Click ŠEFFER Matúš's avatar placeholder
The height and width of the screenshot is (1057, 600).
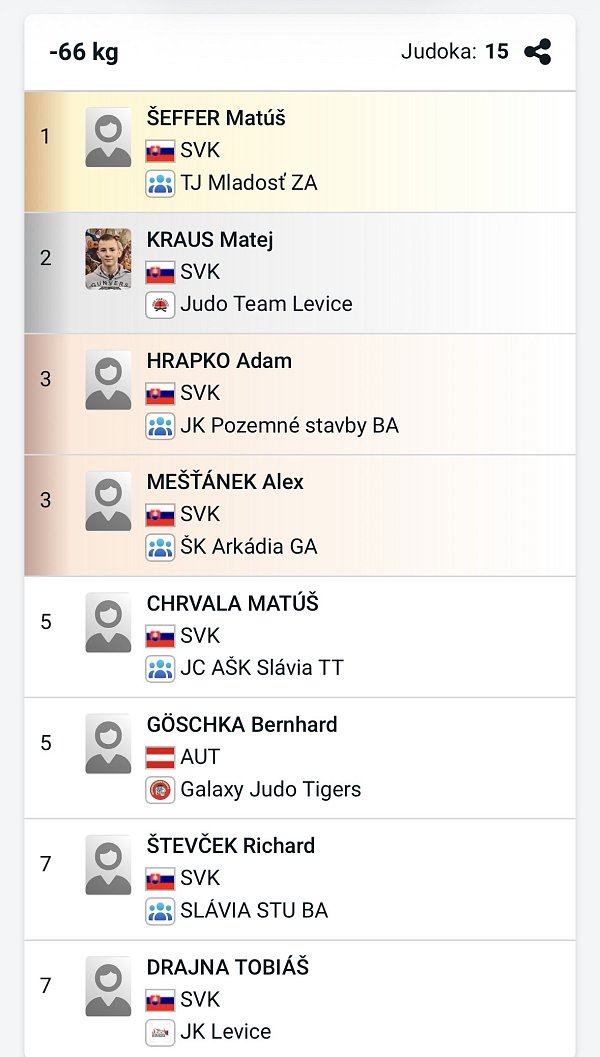[108, 138]
